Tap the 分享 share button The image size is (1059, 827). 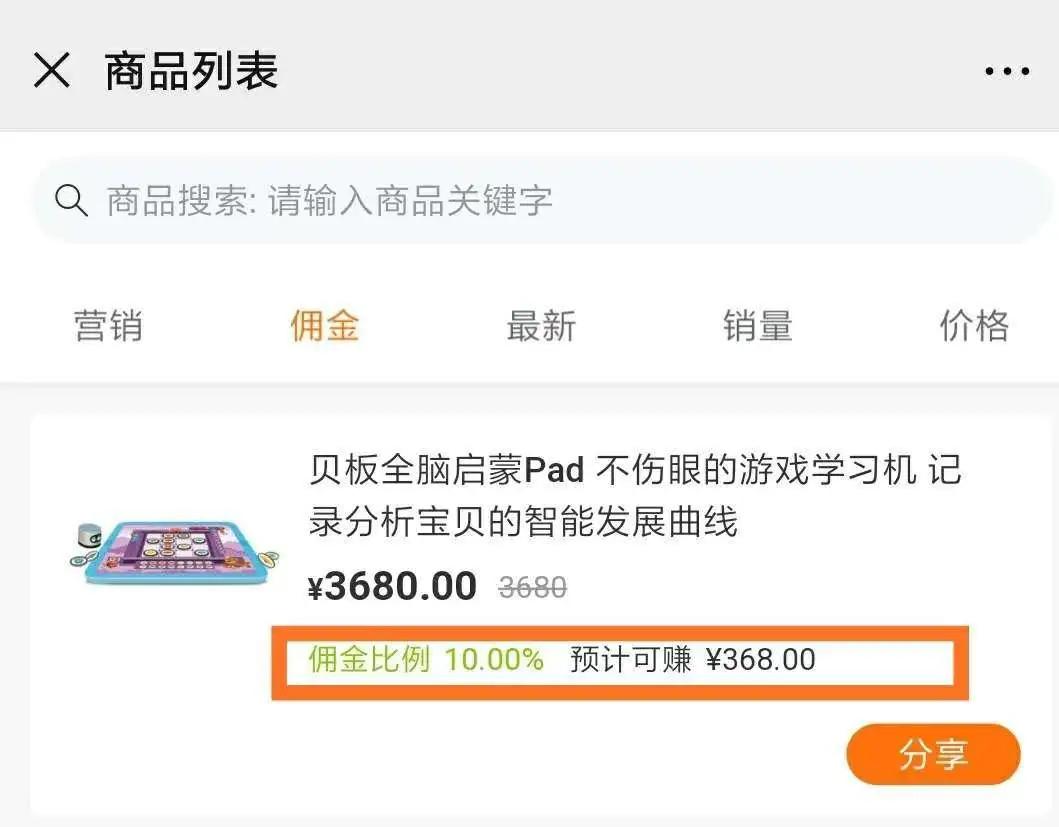click(932, 755)
